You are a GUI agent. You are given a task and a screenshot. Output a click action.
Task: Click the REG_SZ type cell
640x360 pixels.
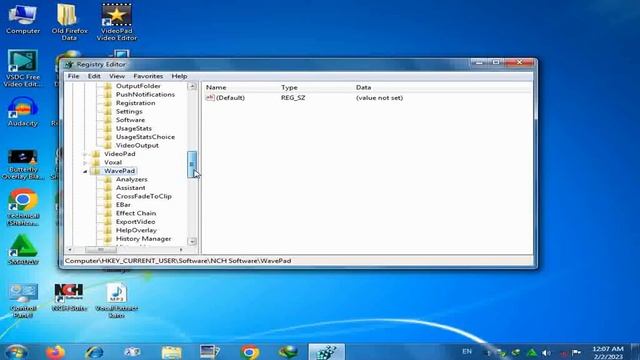(x=293, y=98)
